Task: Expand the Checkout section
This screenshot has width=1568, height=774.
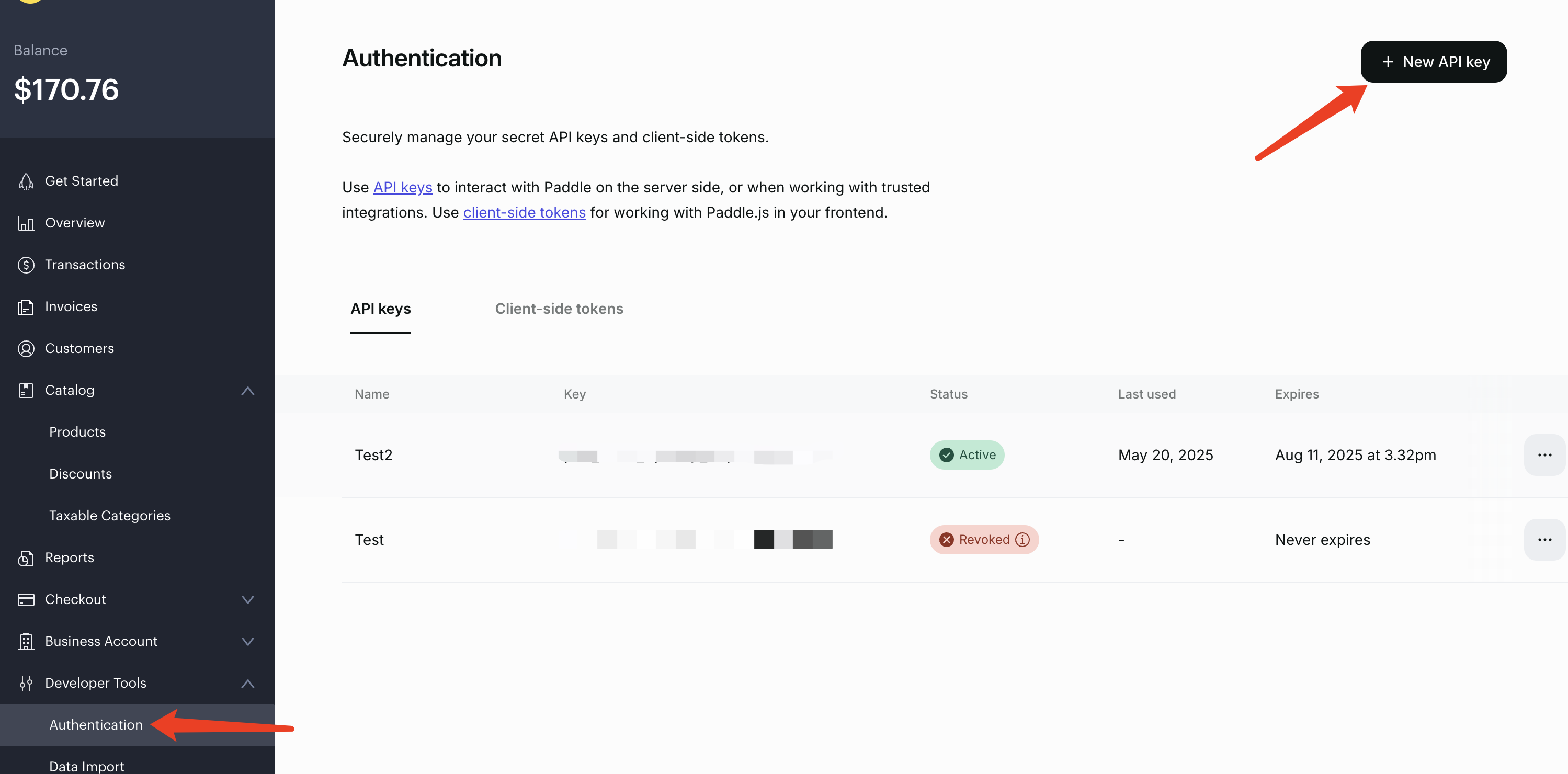Action: point(248,599)
